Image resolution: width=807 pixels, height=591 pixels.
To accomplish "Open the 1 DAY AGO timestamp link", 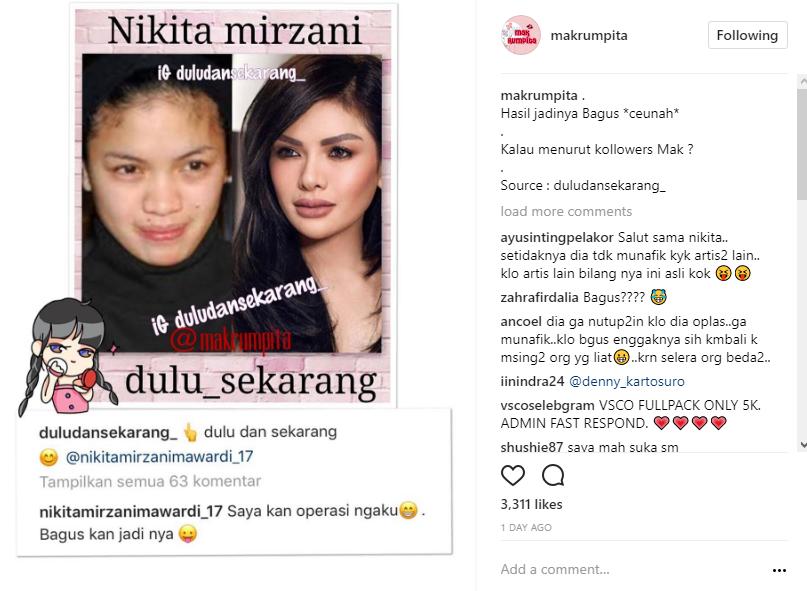I will coord(526,527).
